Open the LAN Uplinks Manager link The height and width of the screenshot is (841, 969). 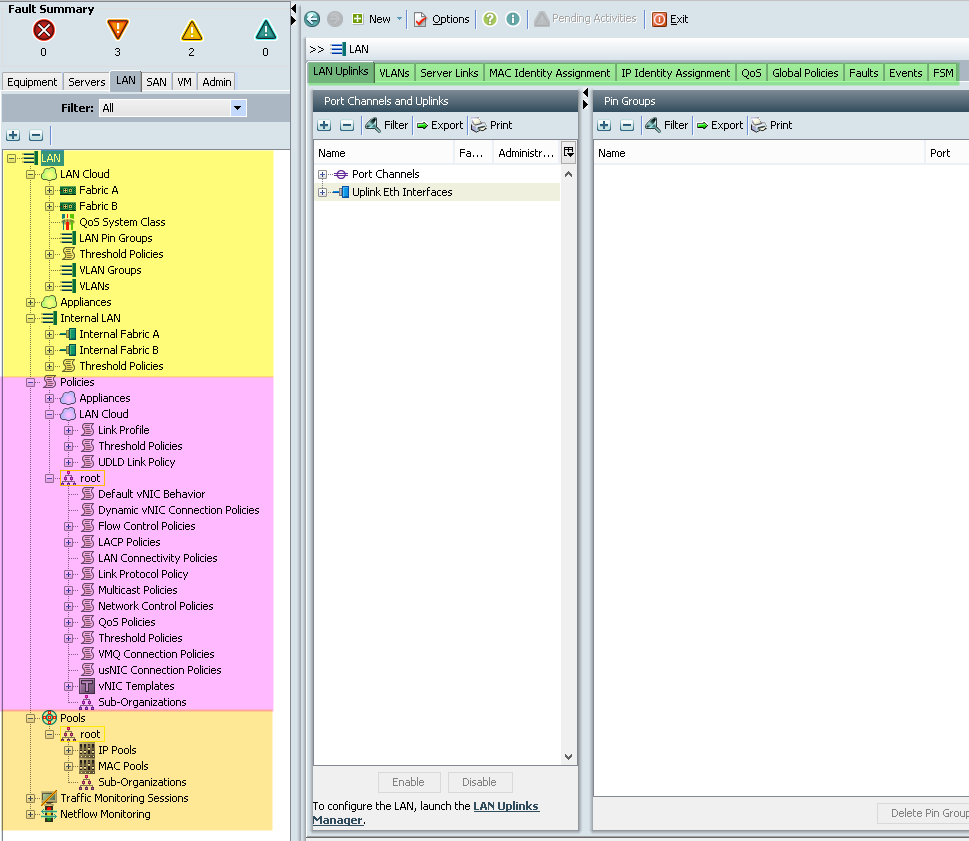pos(425,813)
